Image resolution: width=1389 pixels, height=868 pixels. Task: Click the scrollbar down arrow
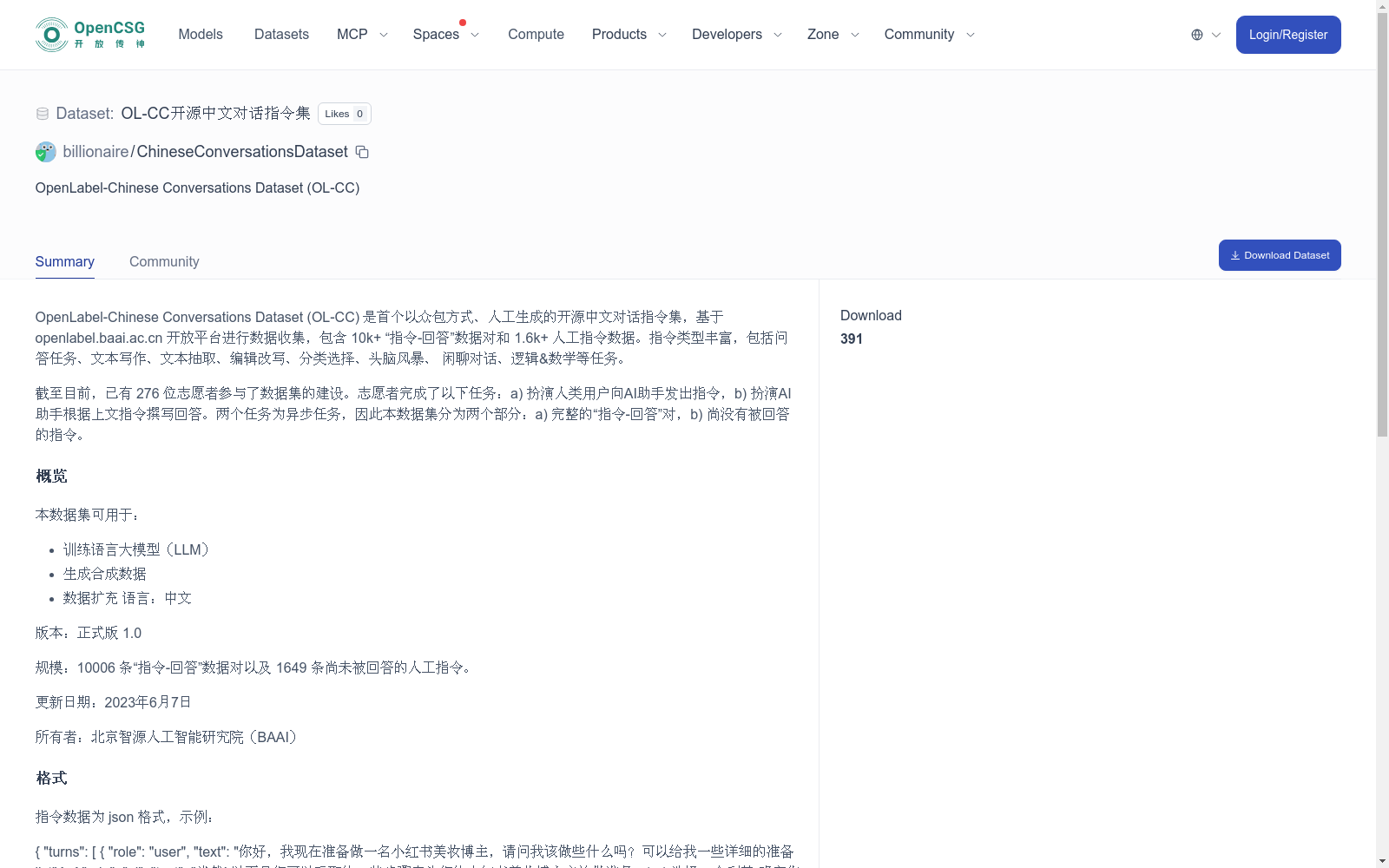1382,861
